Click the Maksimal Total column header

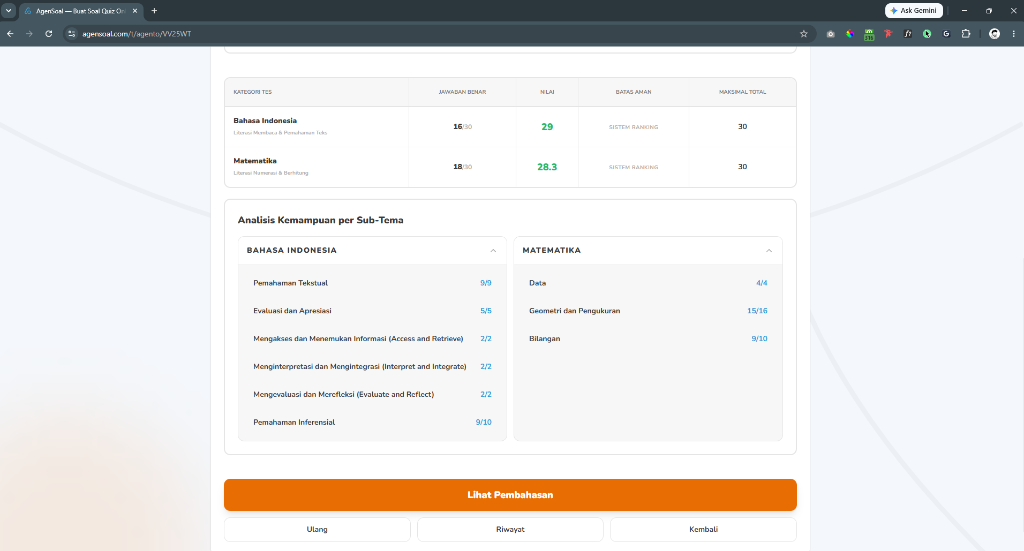click(x=743, y=92)
